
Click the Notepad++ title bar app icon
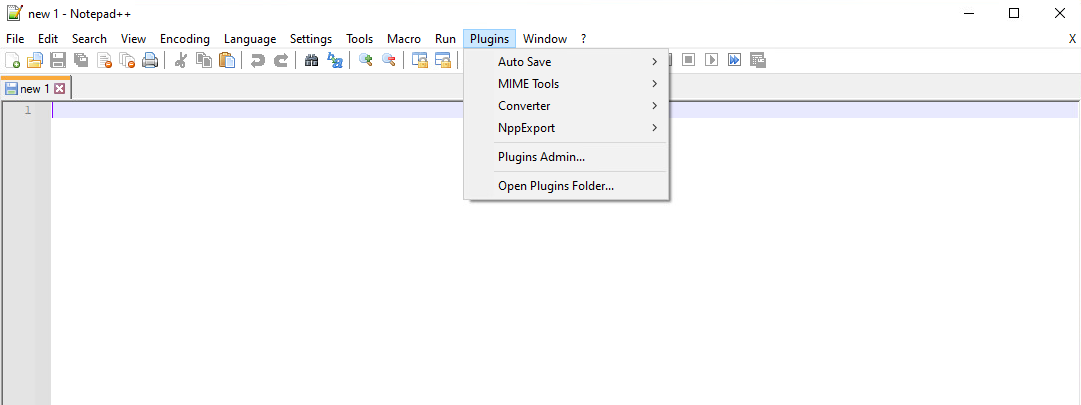tap(14, 13)
